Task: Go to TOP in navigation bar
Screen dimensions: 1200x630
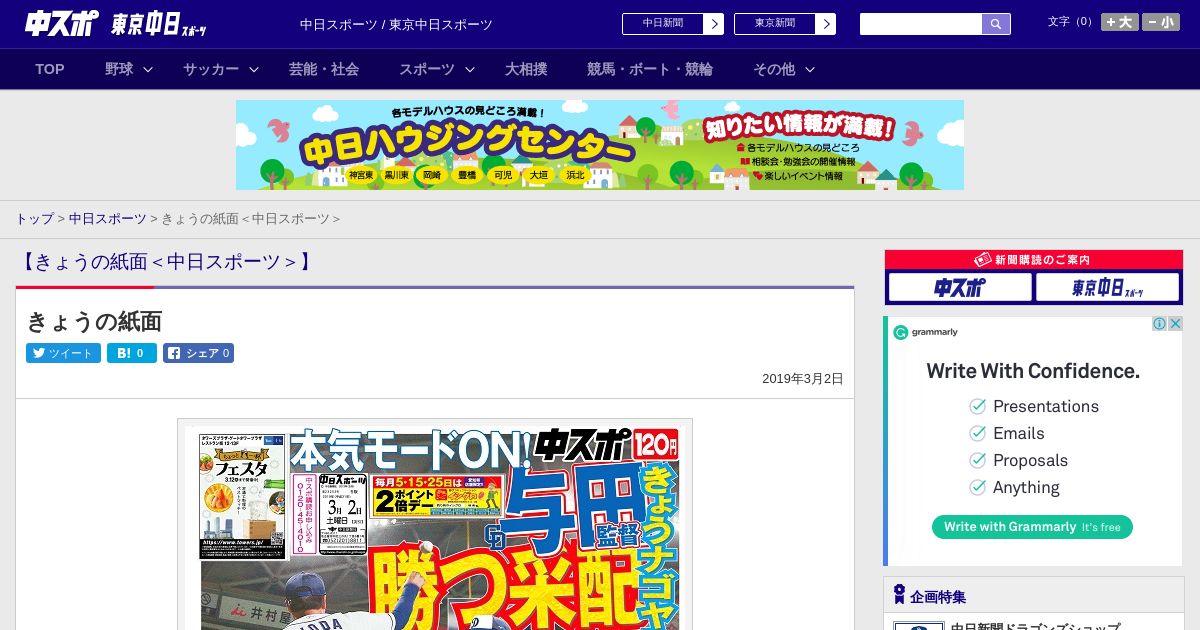Action: click(50, 69)
